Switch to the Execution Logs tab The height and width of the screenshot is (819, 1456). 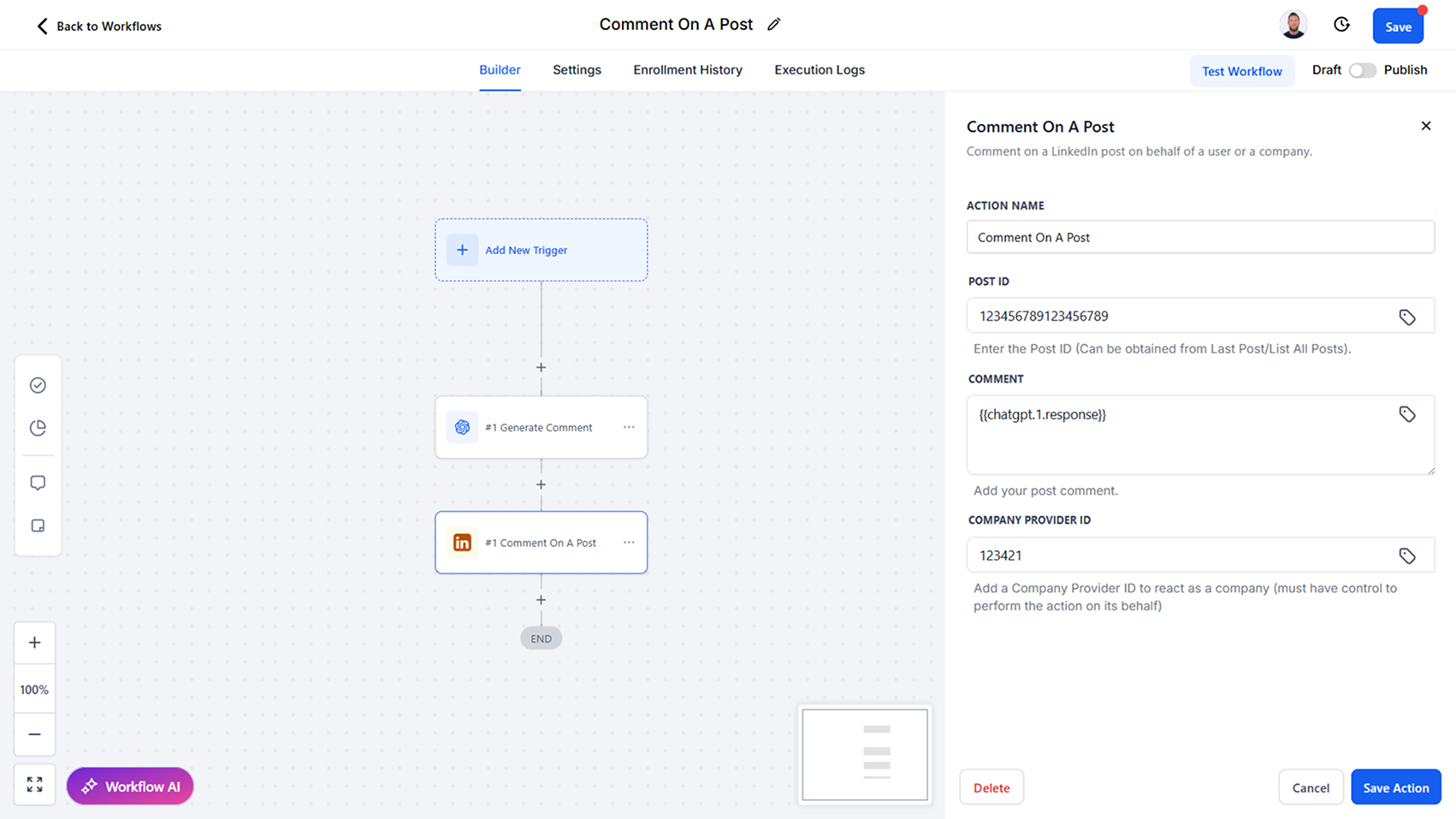819,70
